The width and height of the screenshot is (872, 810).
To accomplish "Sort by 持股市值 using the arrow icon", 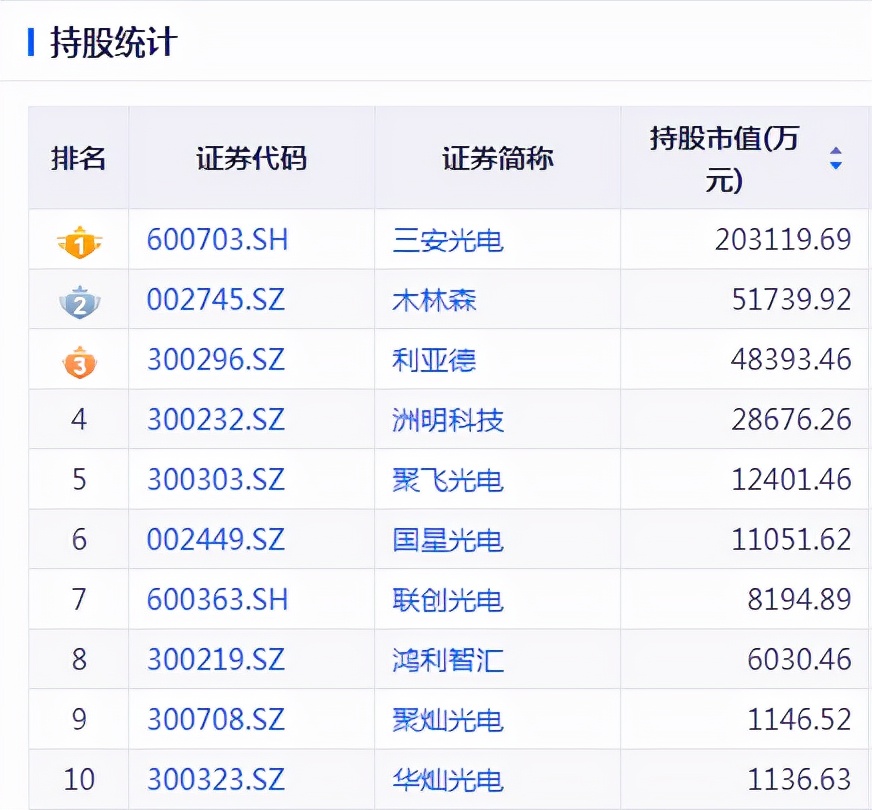I will click(835, 158).
